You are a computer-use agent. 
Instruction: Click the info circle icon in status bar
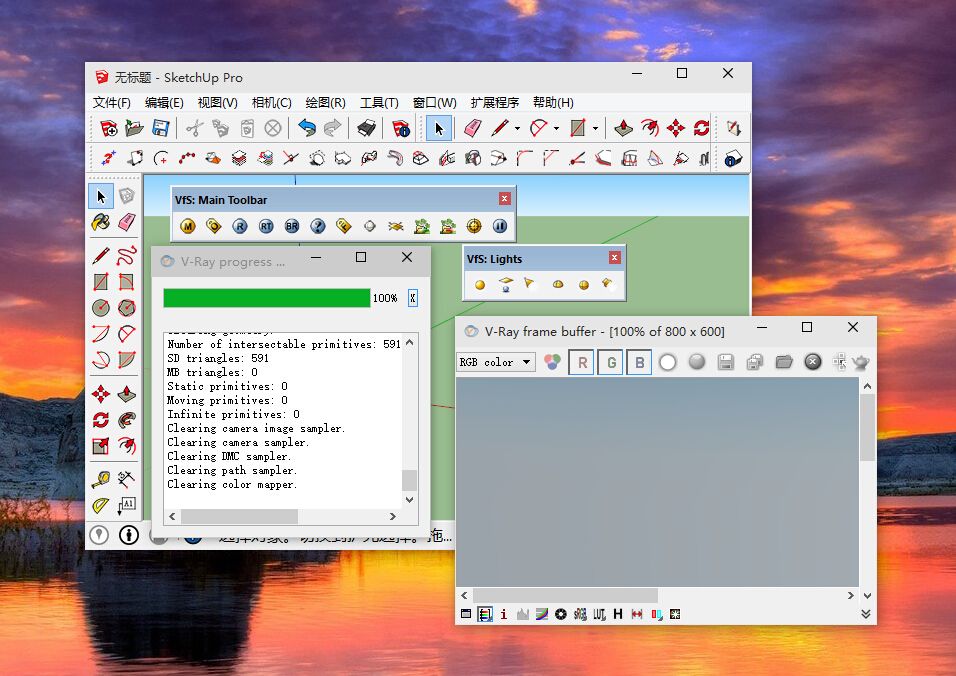point(129,535)
